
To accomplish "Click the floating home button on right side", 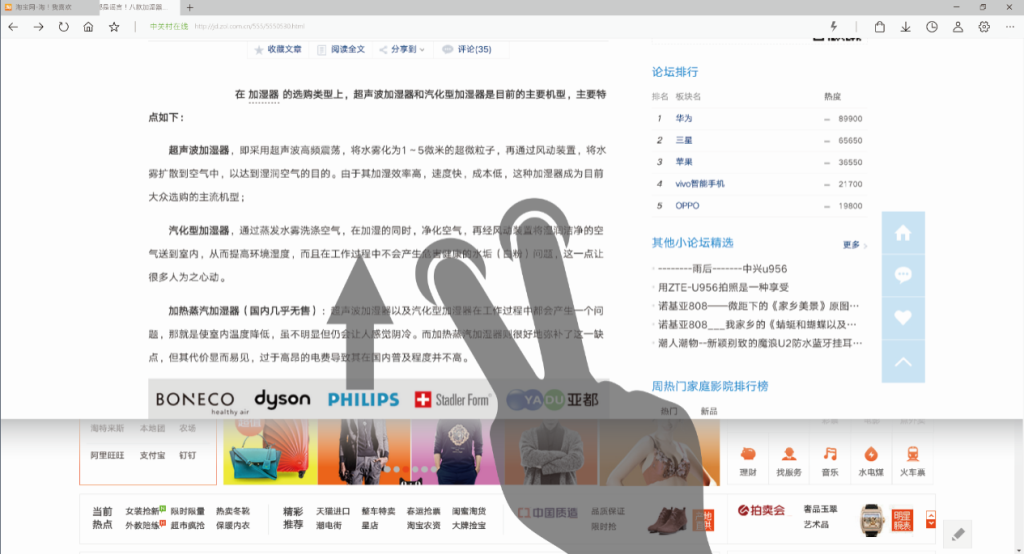I will point(903,233).
